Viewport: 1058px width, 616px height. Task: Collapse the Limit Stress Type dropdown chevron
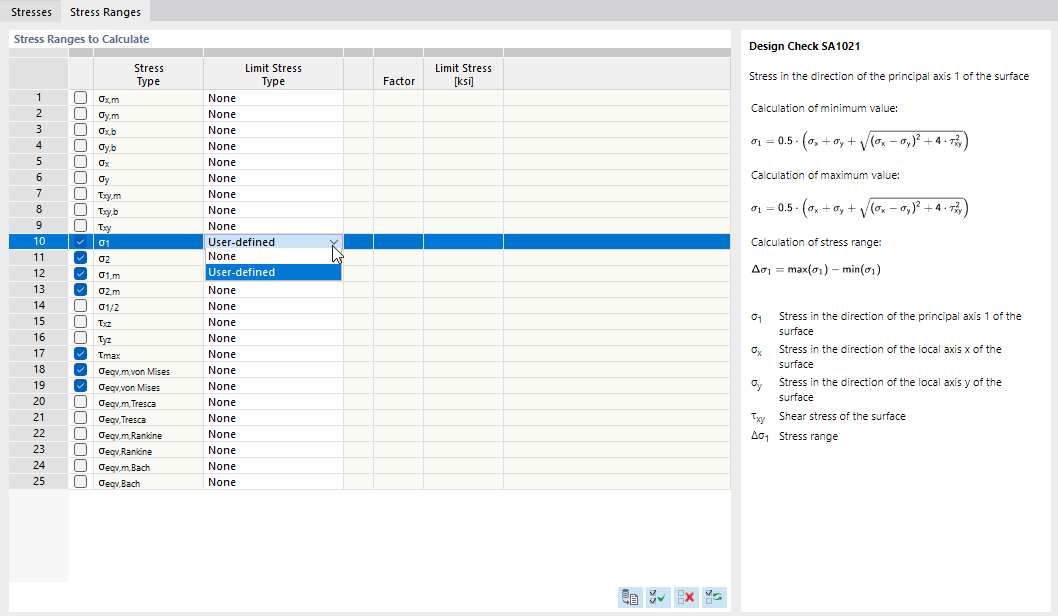(333, 241)
